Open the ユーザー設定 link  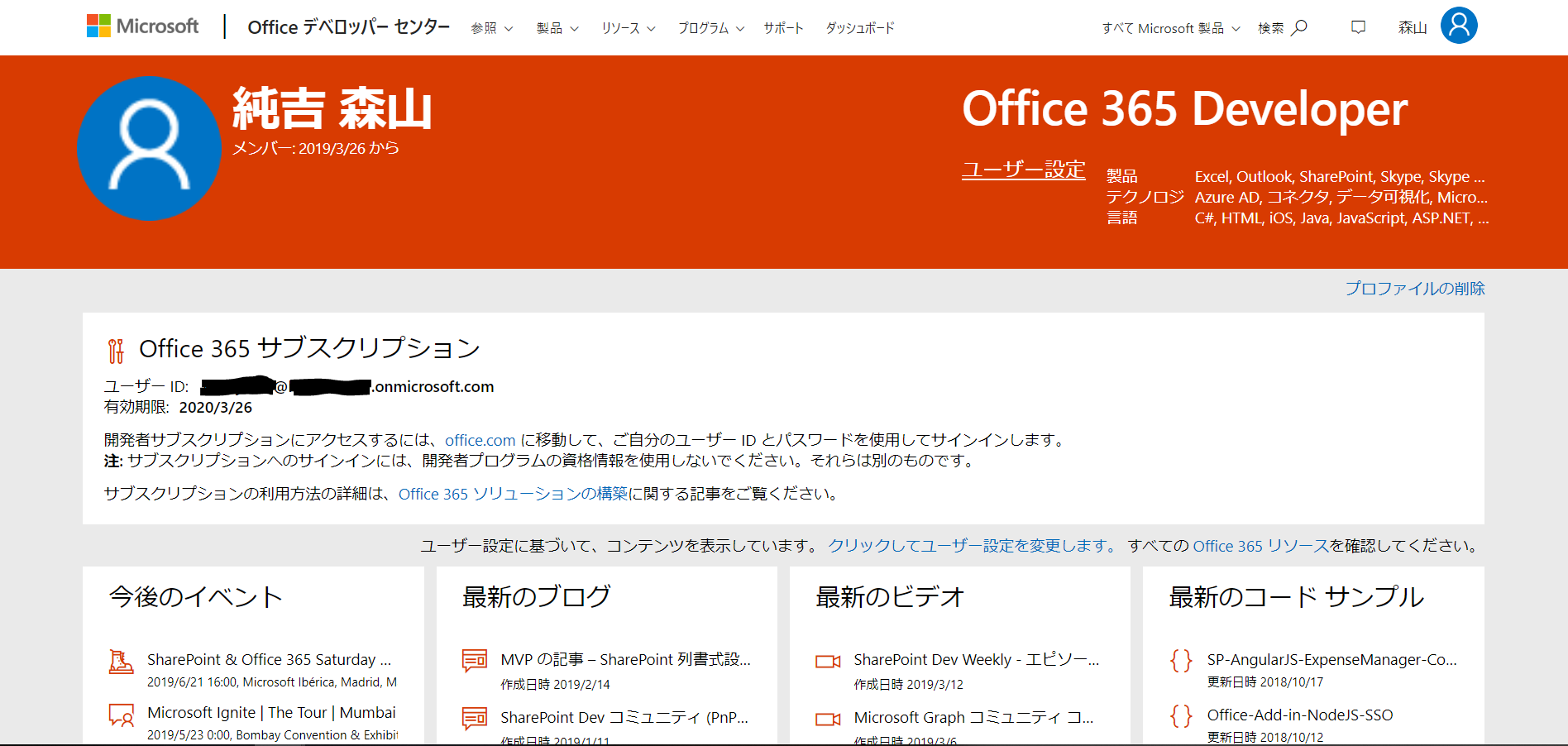(x=1024, y=170)
